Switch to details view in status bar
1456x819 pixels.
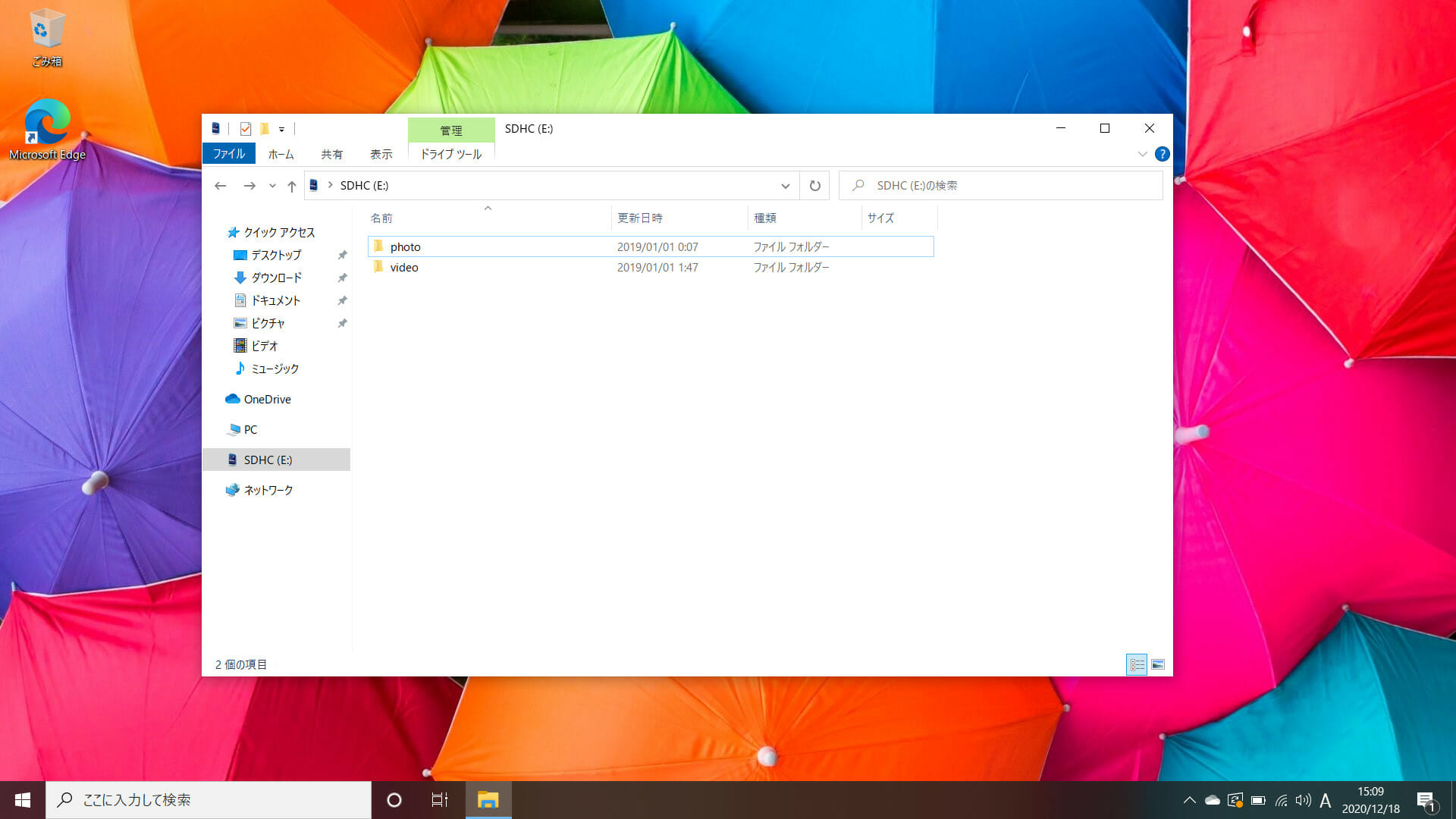tap(1137, 665)
